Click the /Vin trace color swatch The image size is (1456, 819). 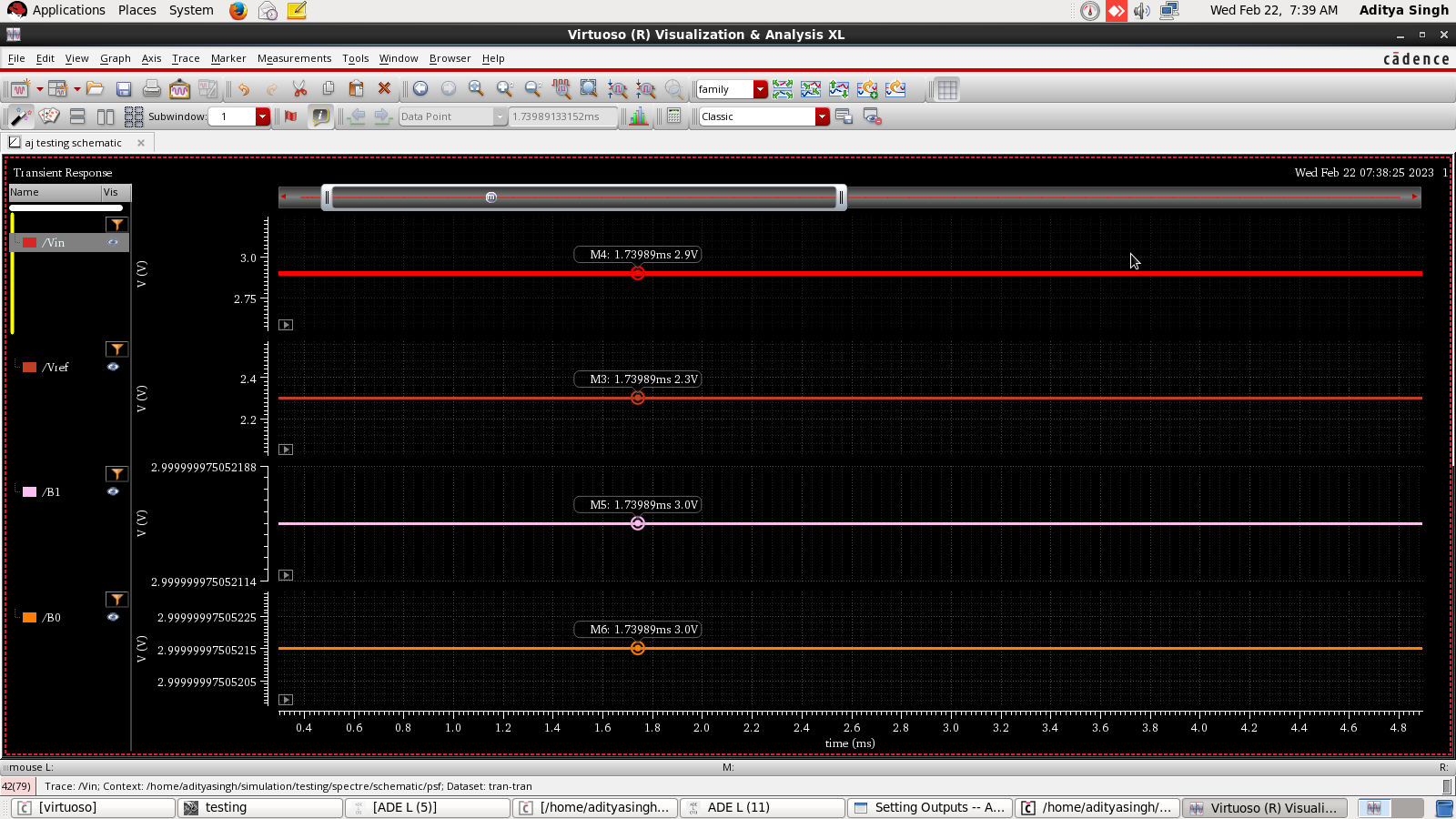pos(30,243)
